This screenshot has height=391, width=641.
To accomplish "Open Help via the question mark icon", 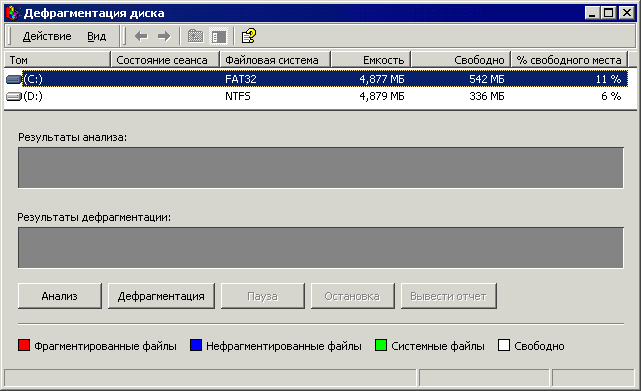I will click(x=249, y=36).
